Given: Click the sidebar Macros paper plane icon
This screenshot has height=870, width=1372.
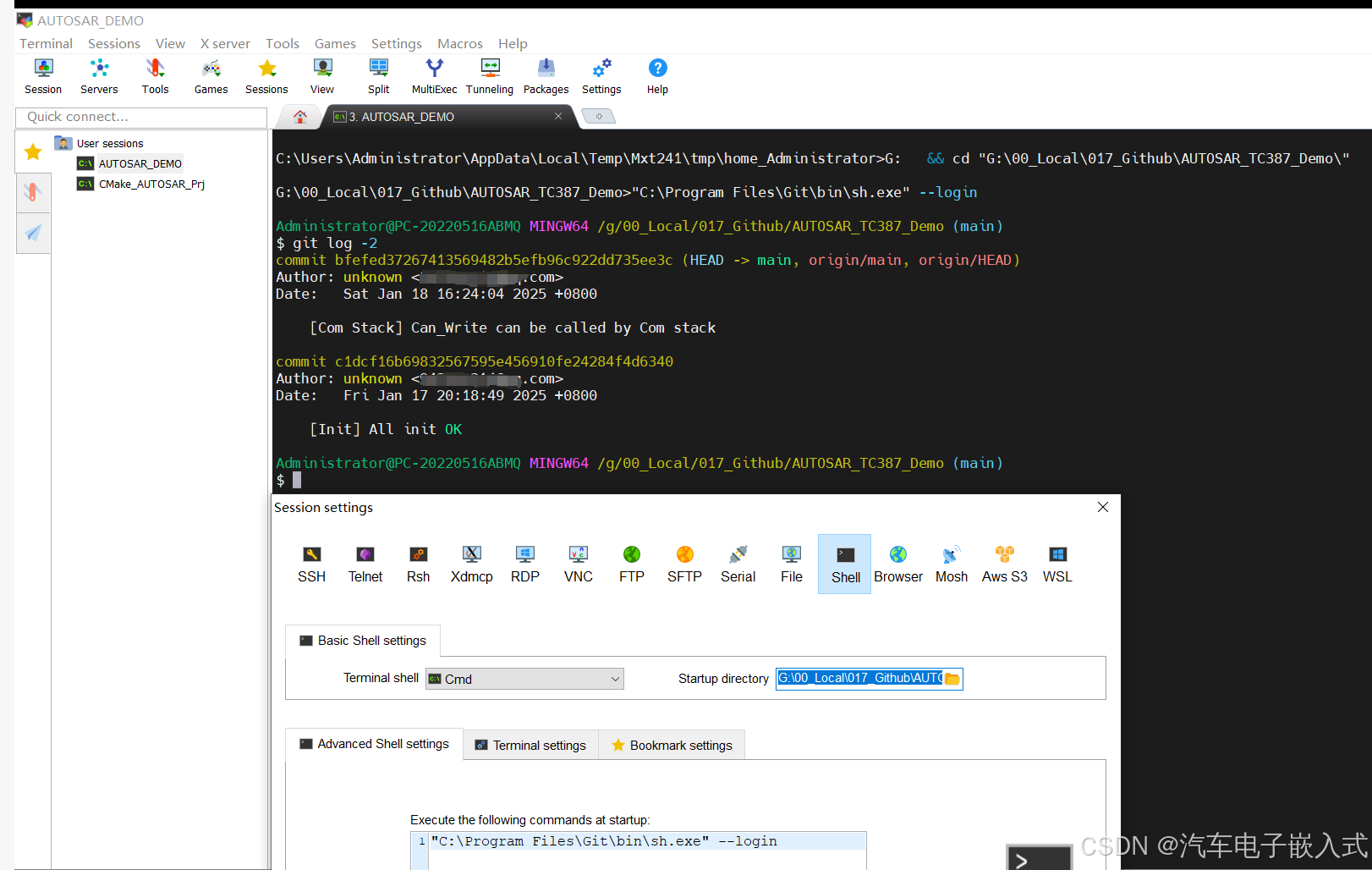Looking at the screenshot, I should click(x=33, y=233).
